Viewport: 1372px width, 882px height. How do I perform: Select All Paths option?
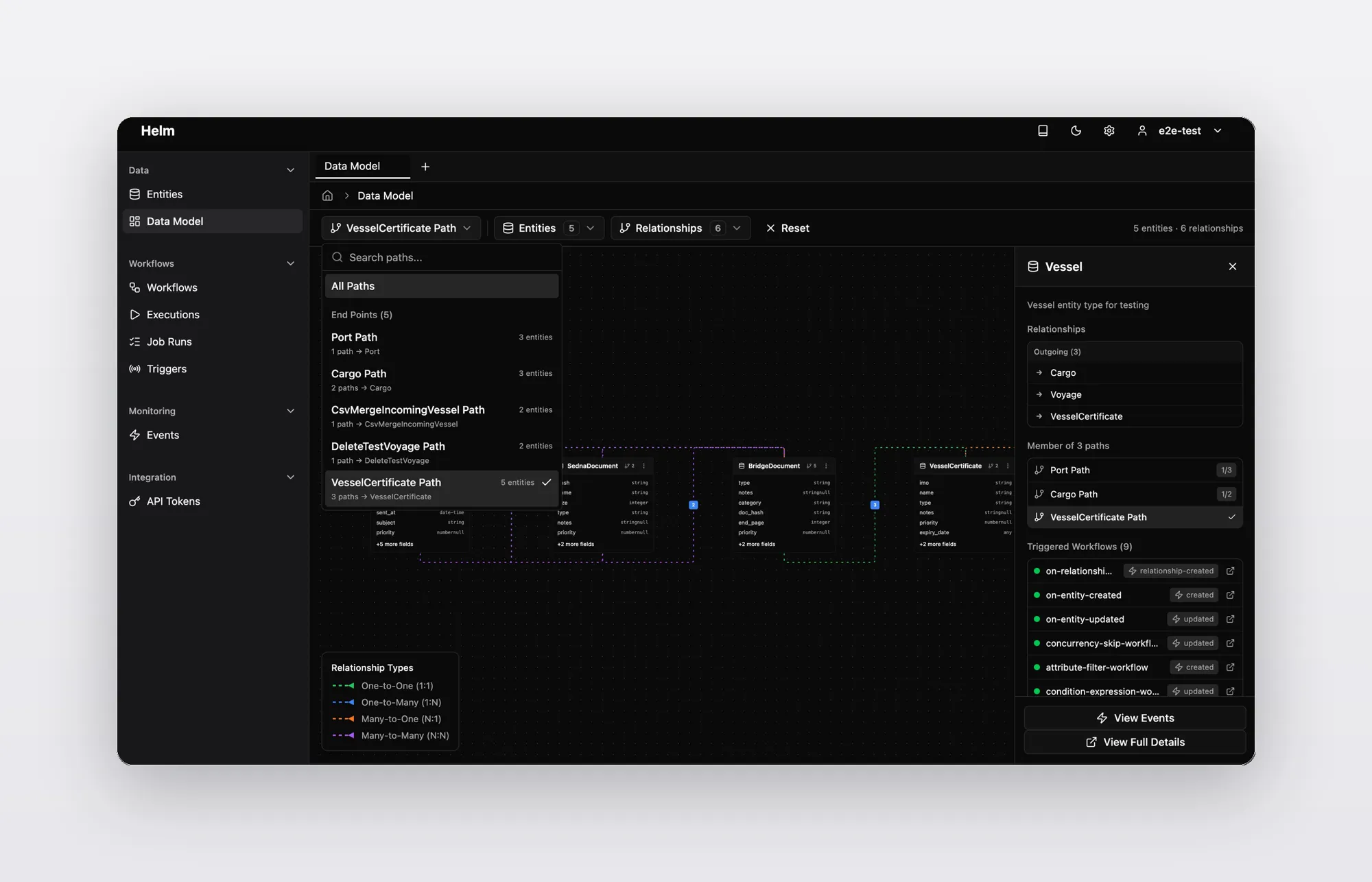(442, 286)
